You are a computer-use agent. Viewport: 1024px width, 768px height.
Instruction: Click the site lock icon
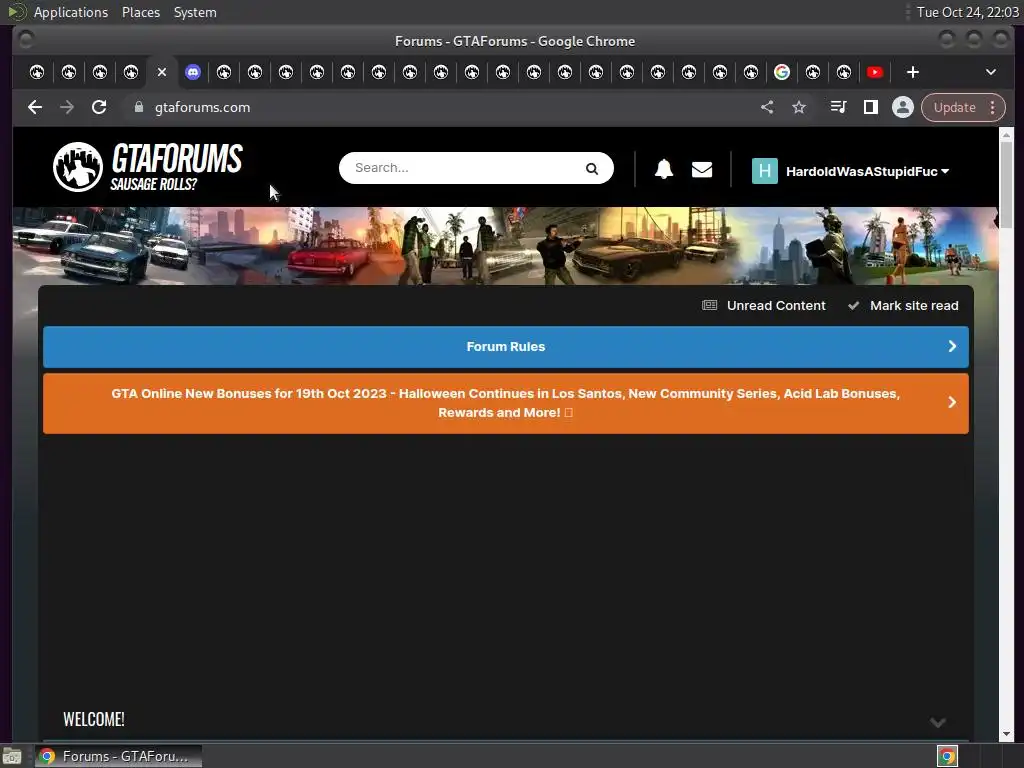[138, 107]
